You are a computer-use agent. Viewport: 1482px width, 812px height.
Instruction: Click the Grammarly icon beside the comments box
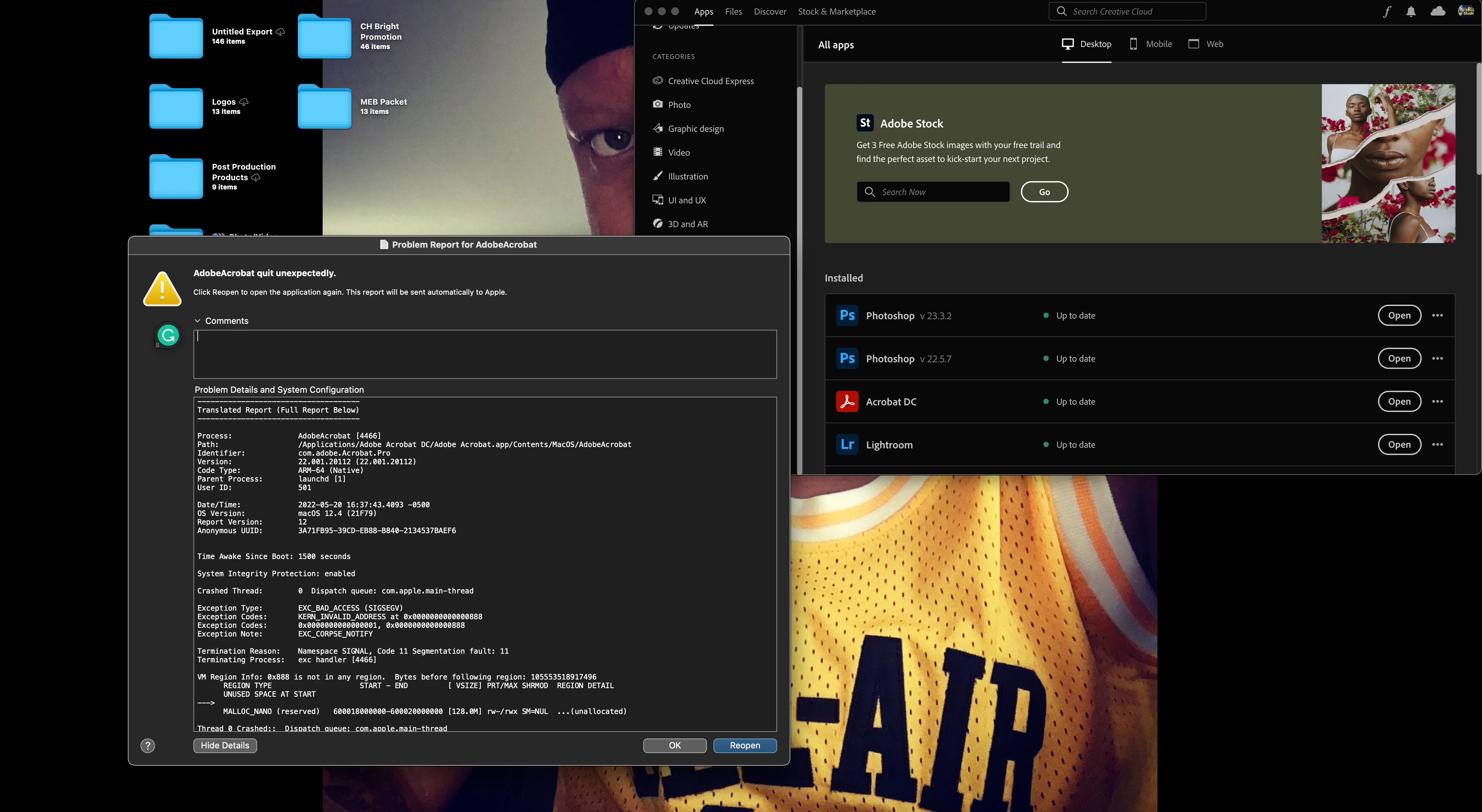(168, 335)
